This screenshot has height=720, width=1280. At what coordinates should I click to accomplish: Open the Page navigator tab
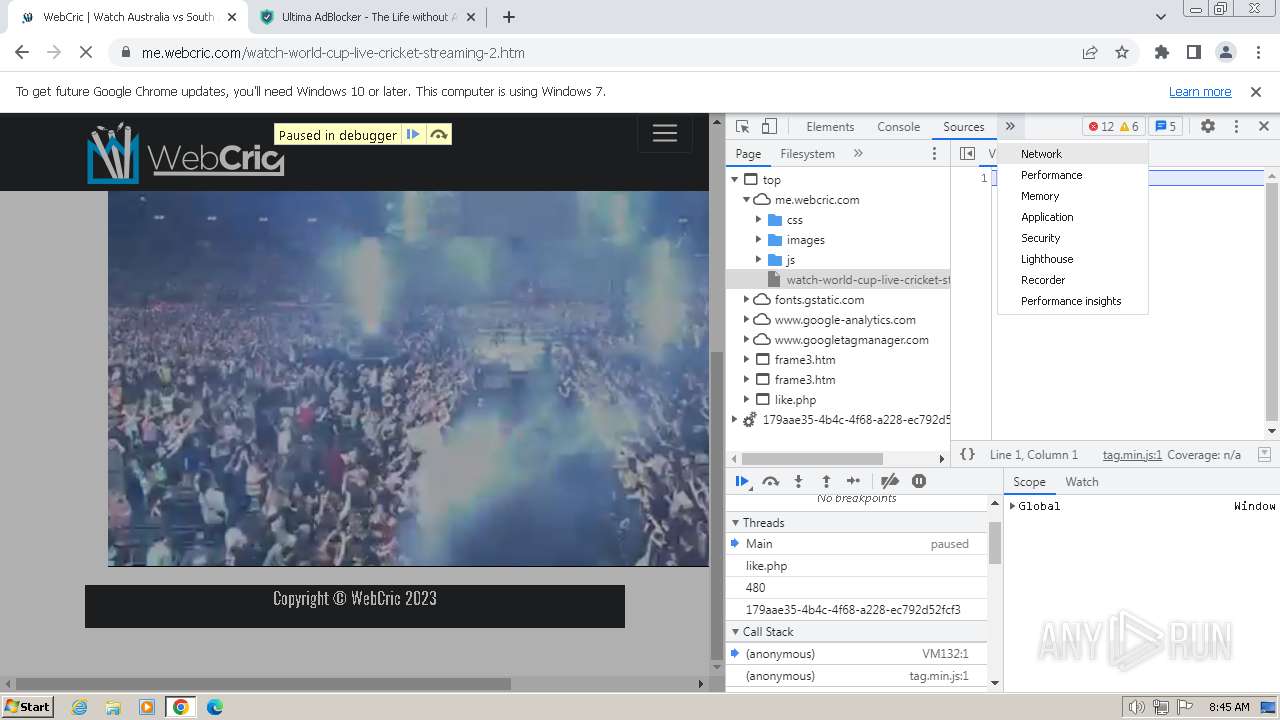point(748,154)
